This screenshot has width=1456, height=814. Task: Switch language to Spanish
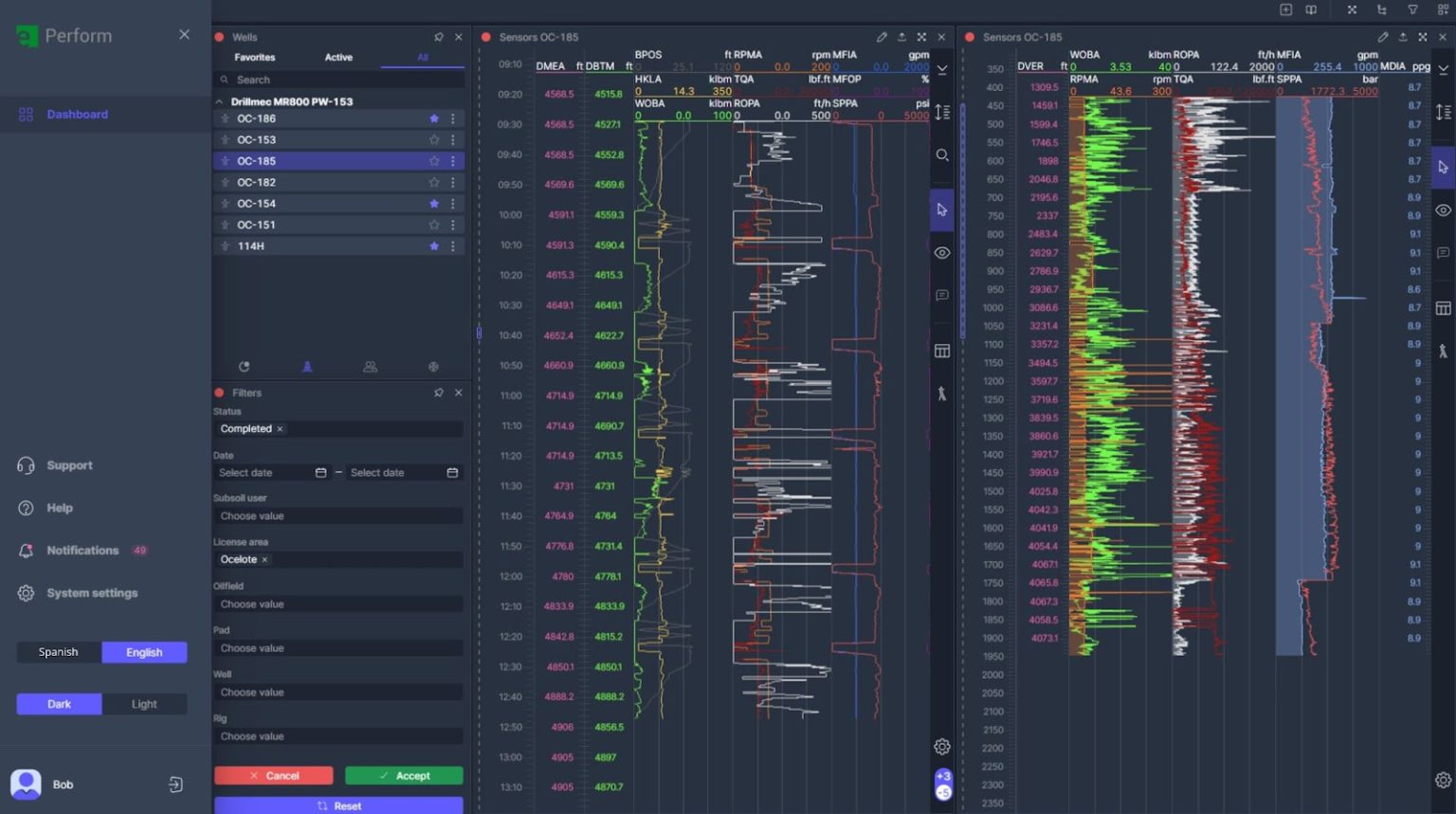point(59,652)
